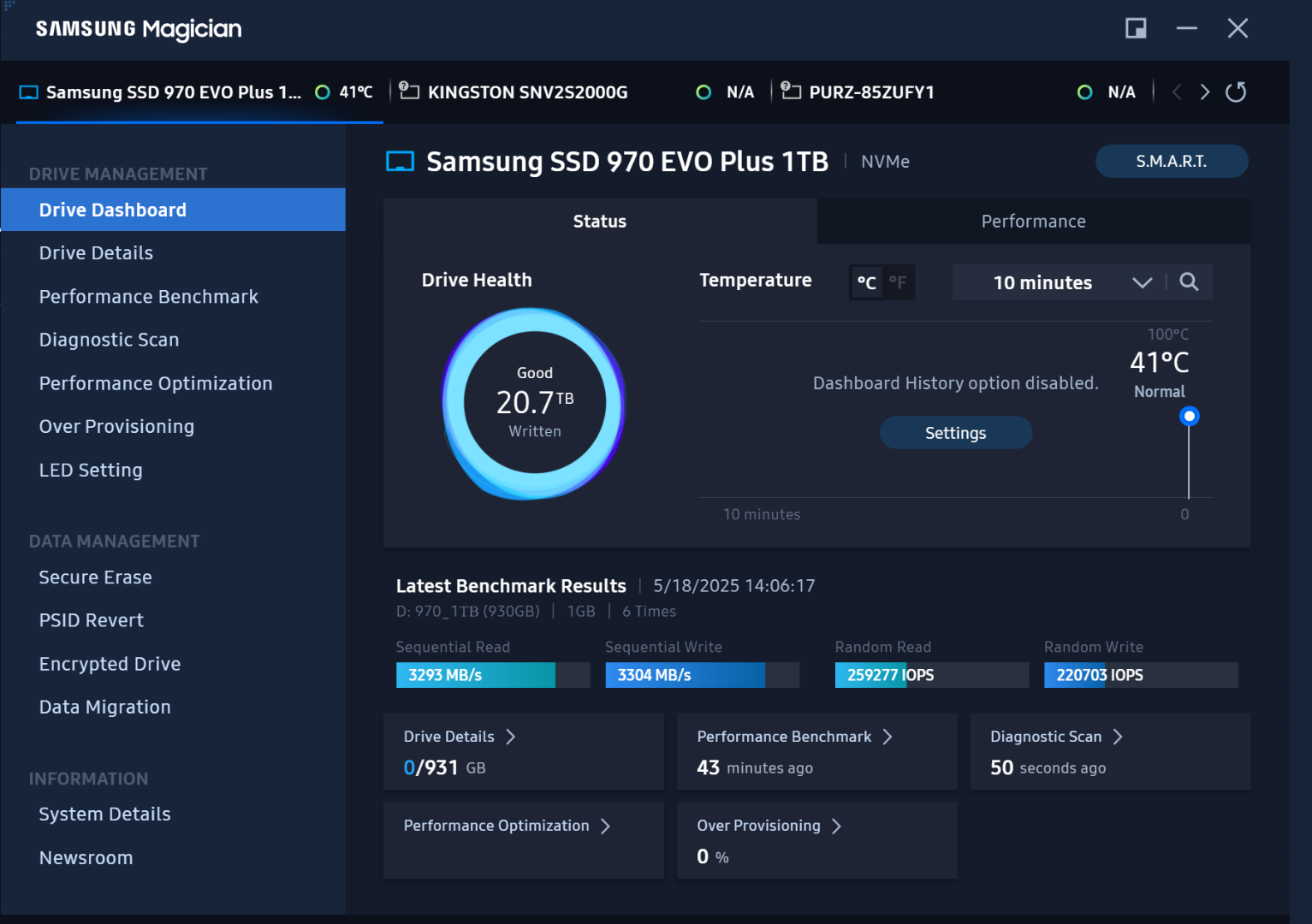Open Drive Details in sidebar
This screenshot has height=924, width=1312.
click(96, 253)
